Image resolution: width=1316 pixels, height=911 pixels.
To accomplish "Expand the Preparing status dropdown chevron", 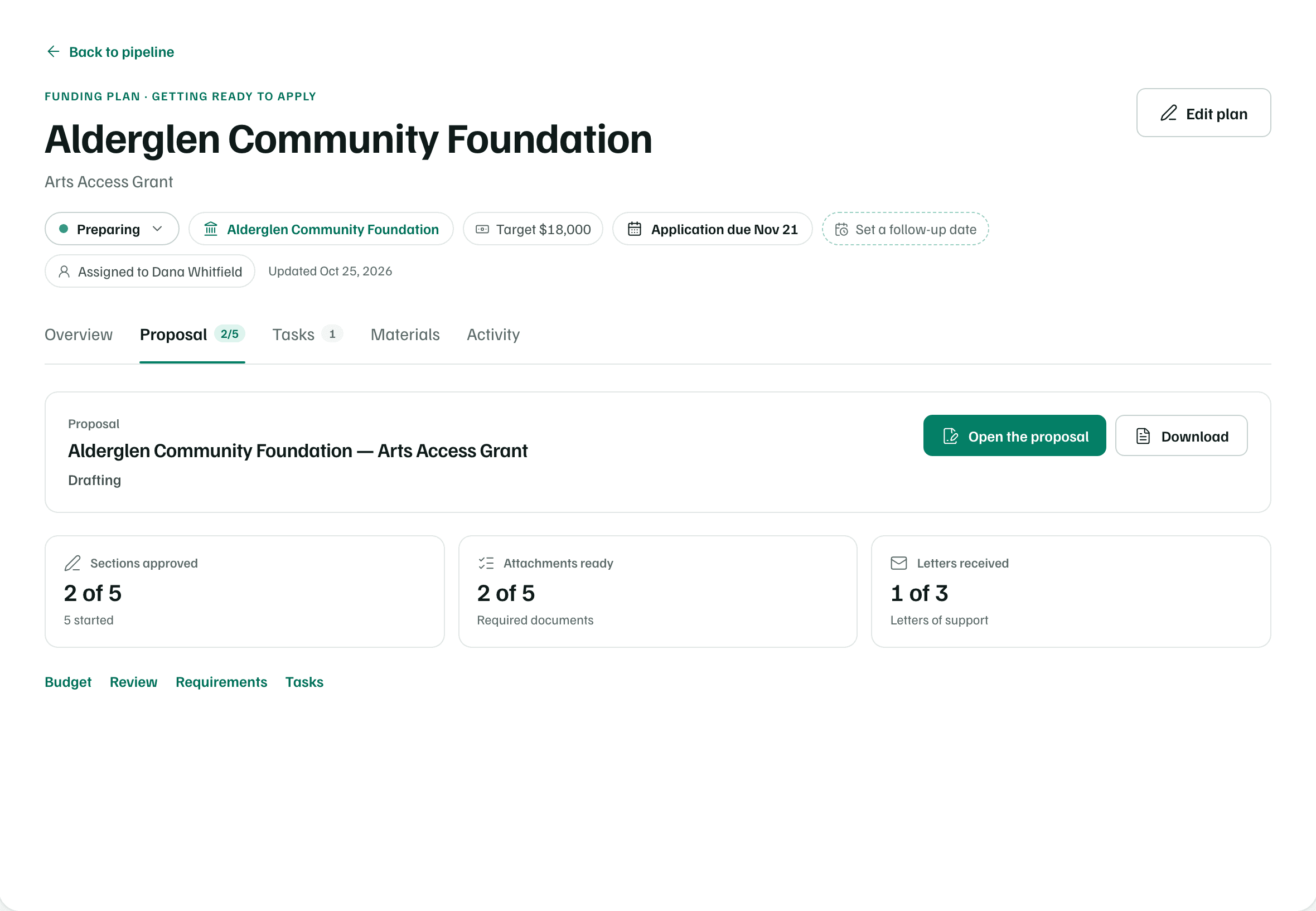I will tap(158, 229).
